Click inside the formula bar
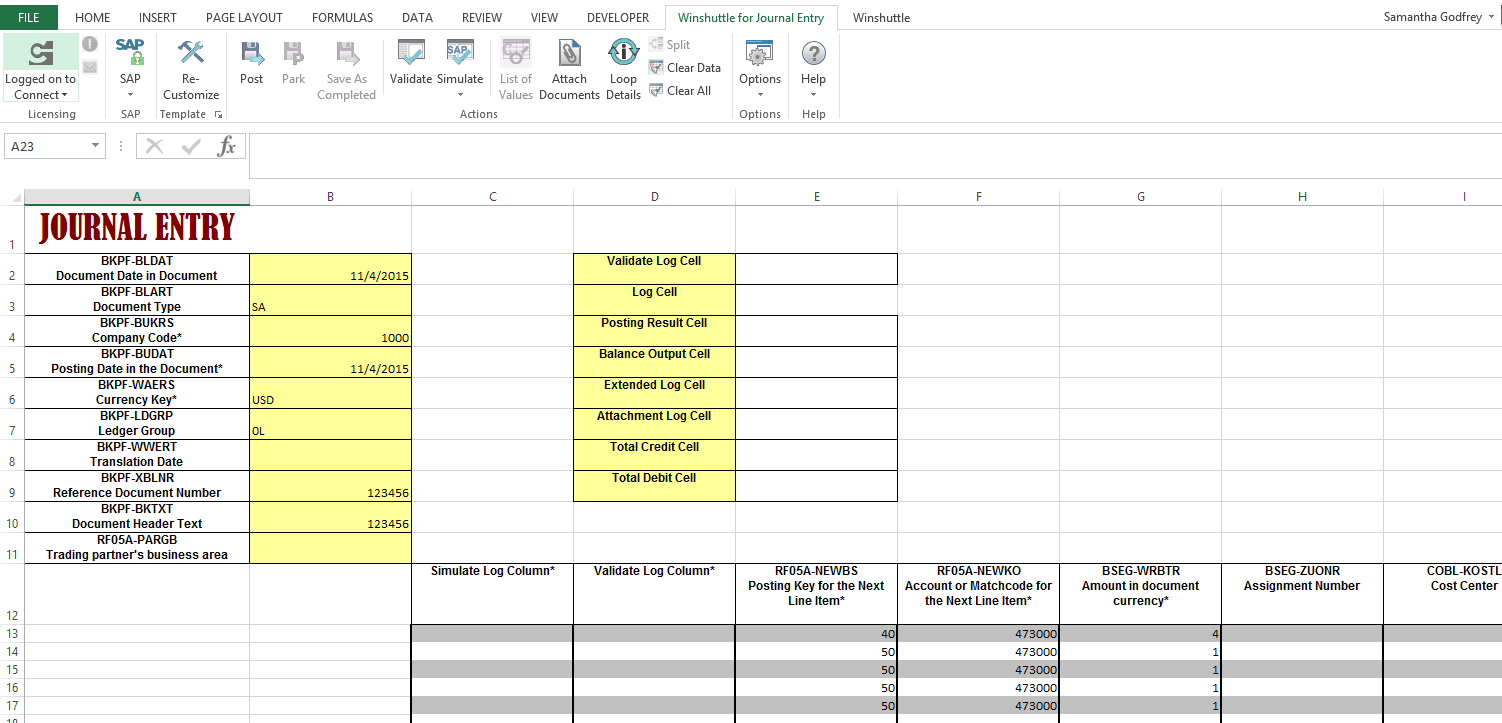The height and width of the screenshot is (723, 1502). pos(874,155)
